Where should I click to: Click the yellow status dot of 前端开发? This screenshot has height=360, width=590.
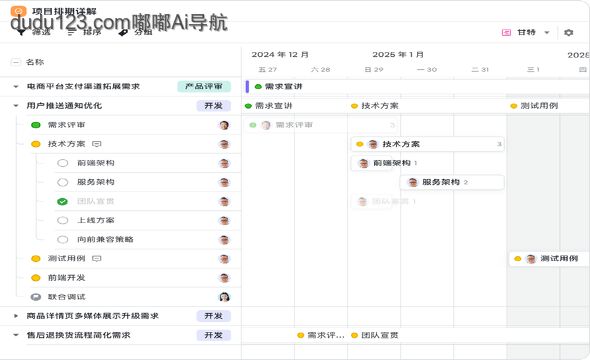pyautogui.click(x=36, y=278)
